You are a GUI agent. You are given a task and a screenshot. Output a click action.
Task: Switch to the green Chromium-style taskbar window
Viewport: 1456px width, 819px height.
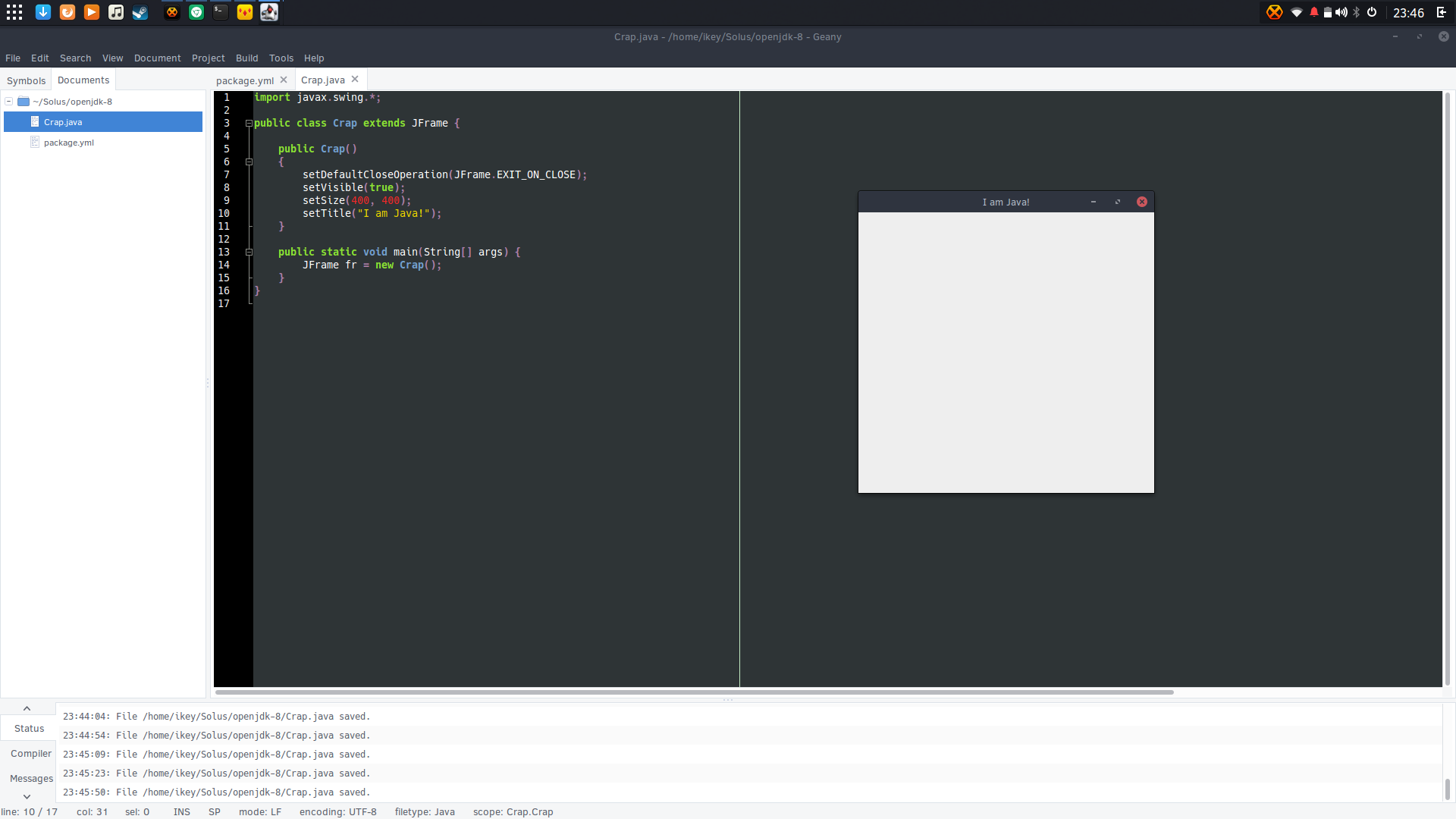point(196,12)
